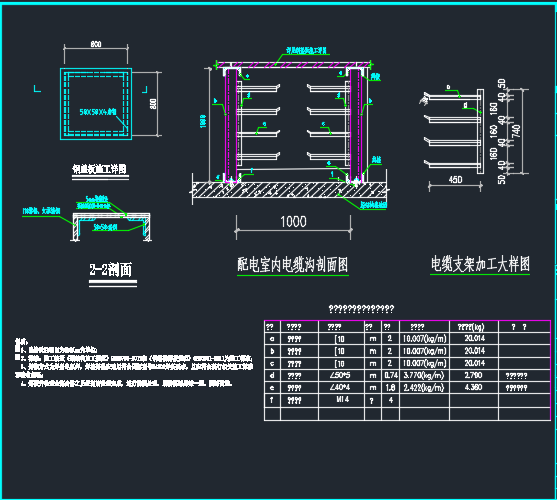Viewport: 557px width, 500px height.
Task: Click the ∠40*4 cell in row e
Action: pyautogui.click(x=340, y=387)
